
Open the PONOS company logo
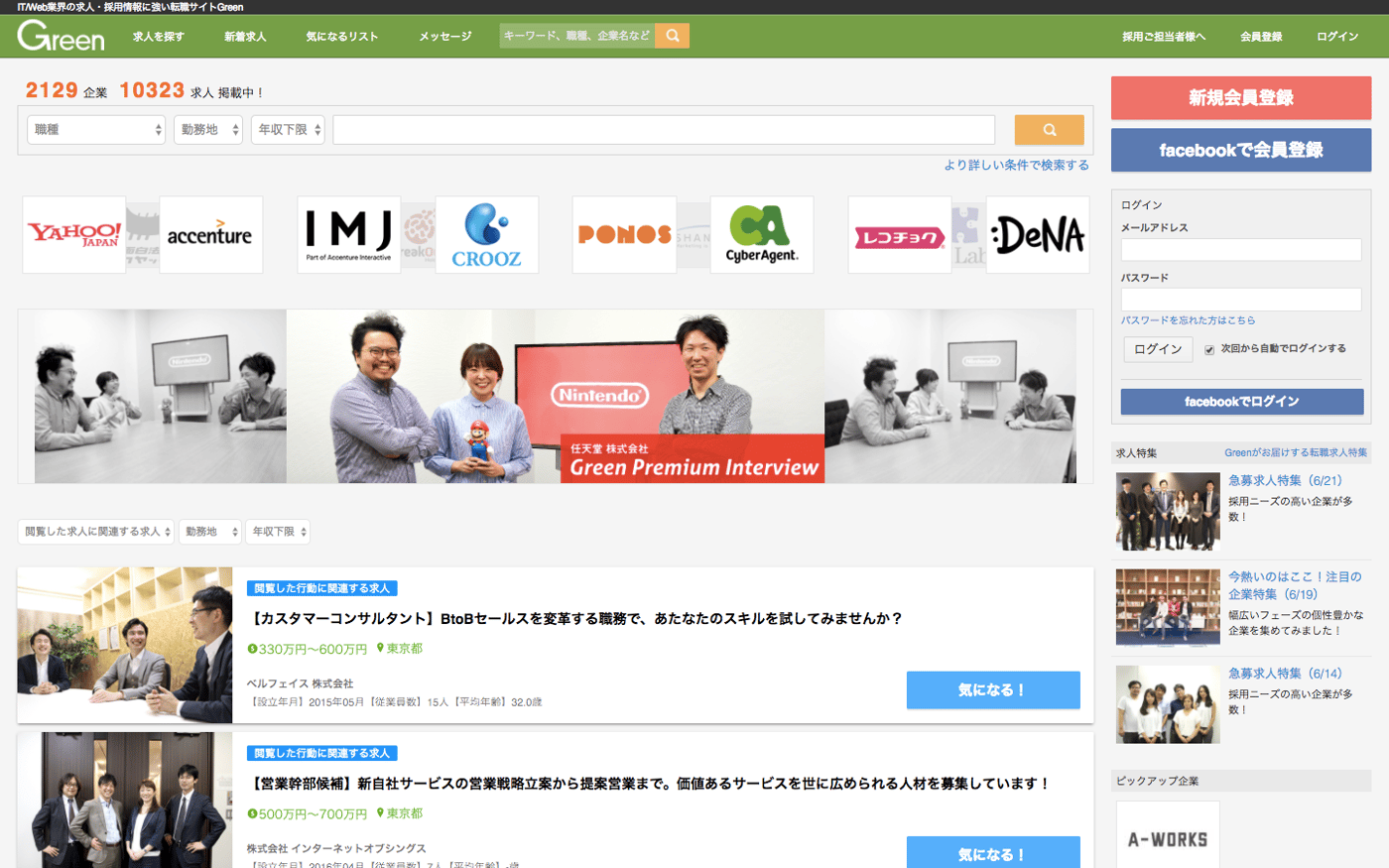click(x=624, y=235)
